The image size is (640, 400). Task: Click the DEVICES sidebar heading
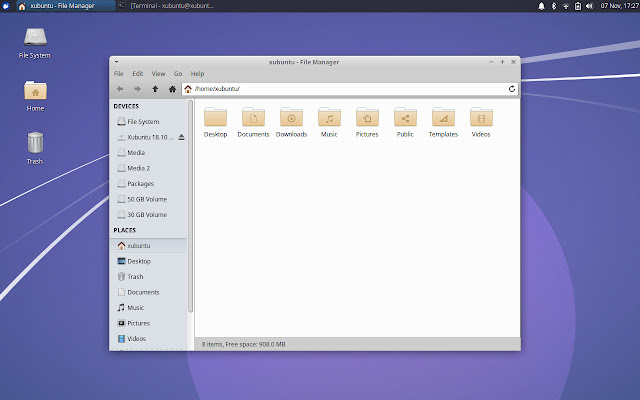pos(126,106)
